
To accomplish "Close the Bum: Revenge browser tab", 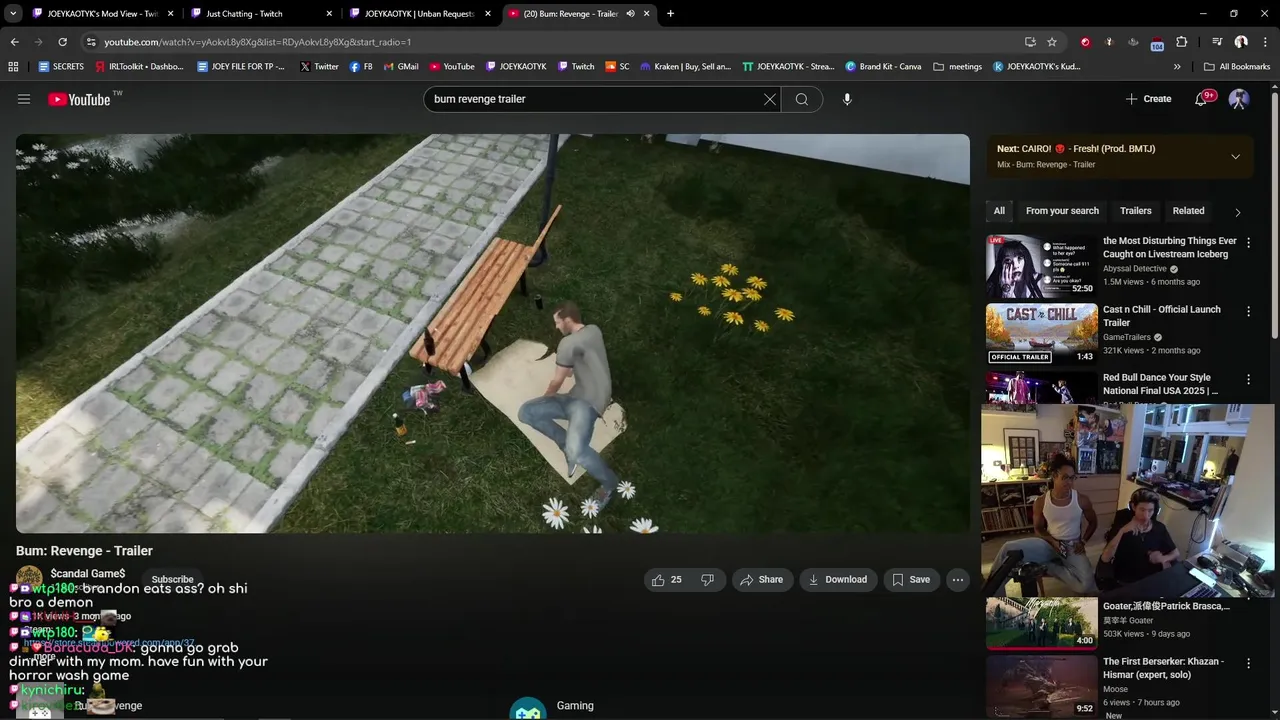I will click(x=646, y=14).
